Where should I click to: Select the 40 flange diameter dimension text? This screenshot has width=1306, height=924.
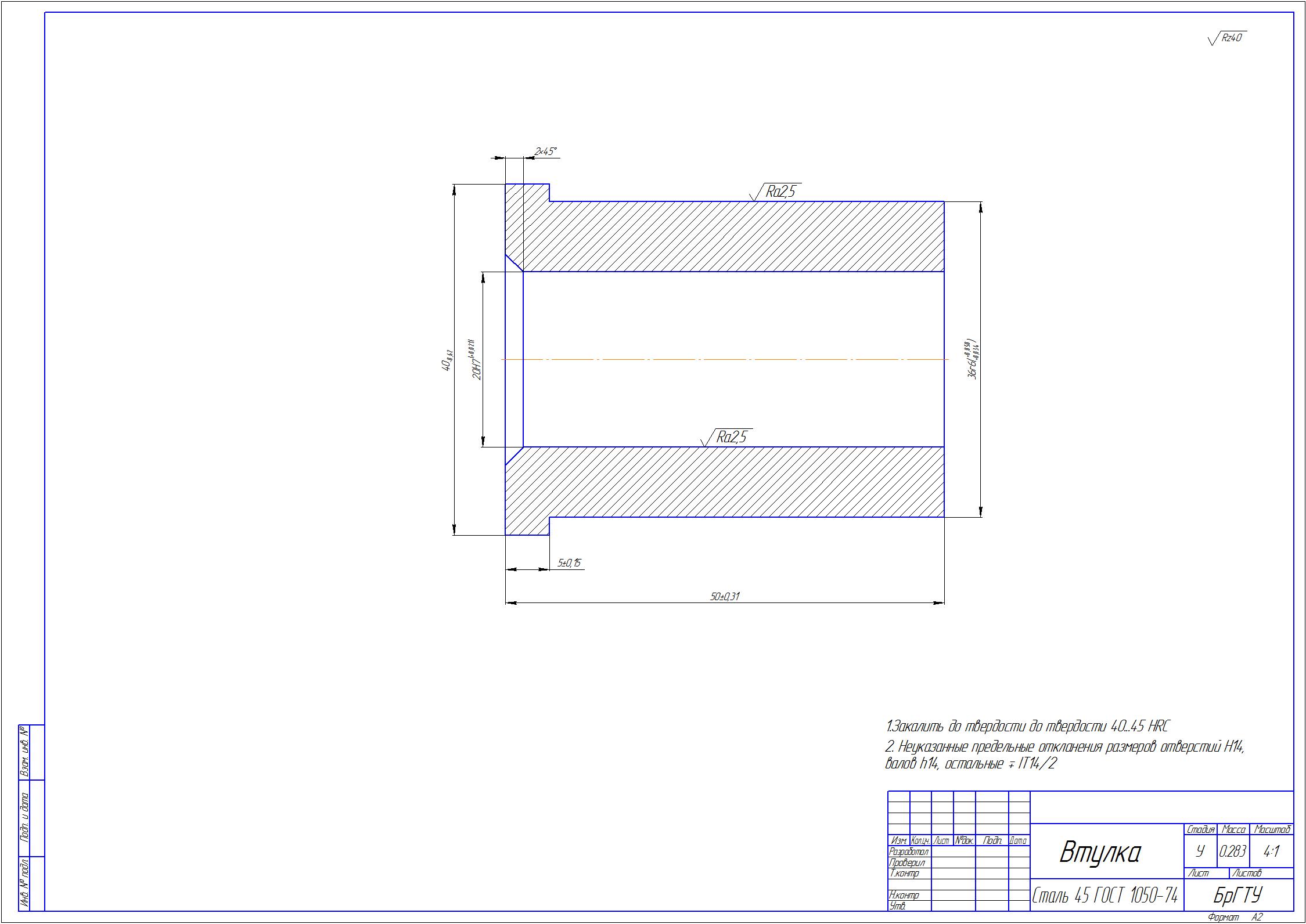(x=447, y=360)
